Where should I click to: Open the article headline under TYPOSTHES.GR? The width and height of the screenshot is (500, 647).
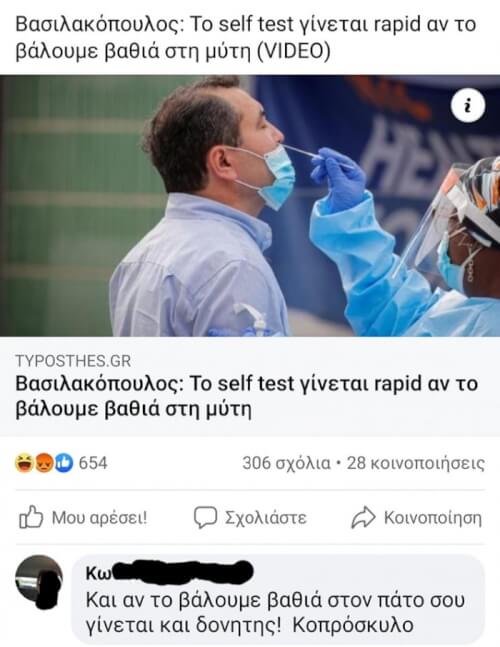click(x=246, y=397)
